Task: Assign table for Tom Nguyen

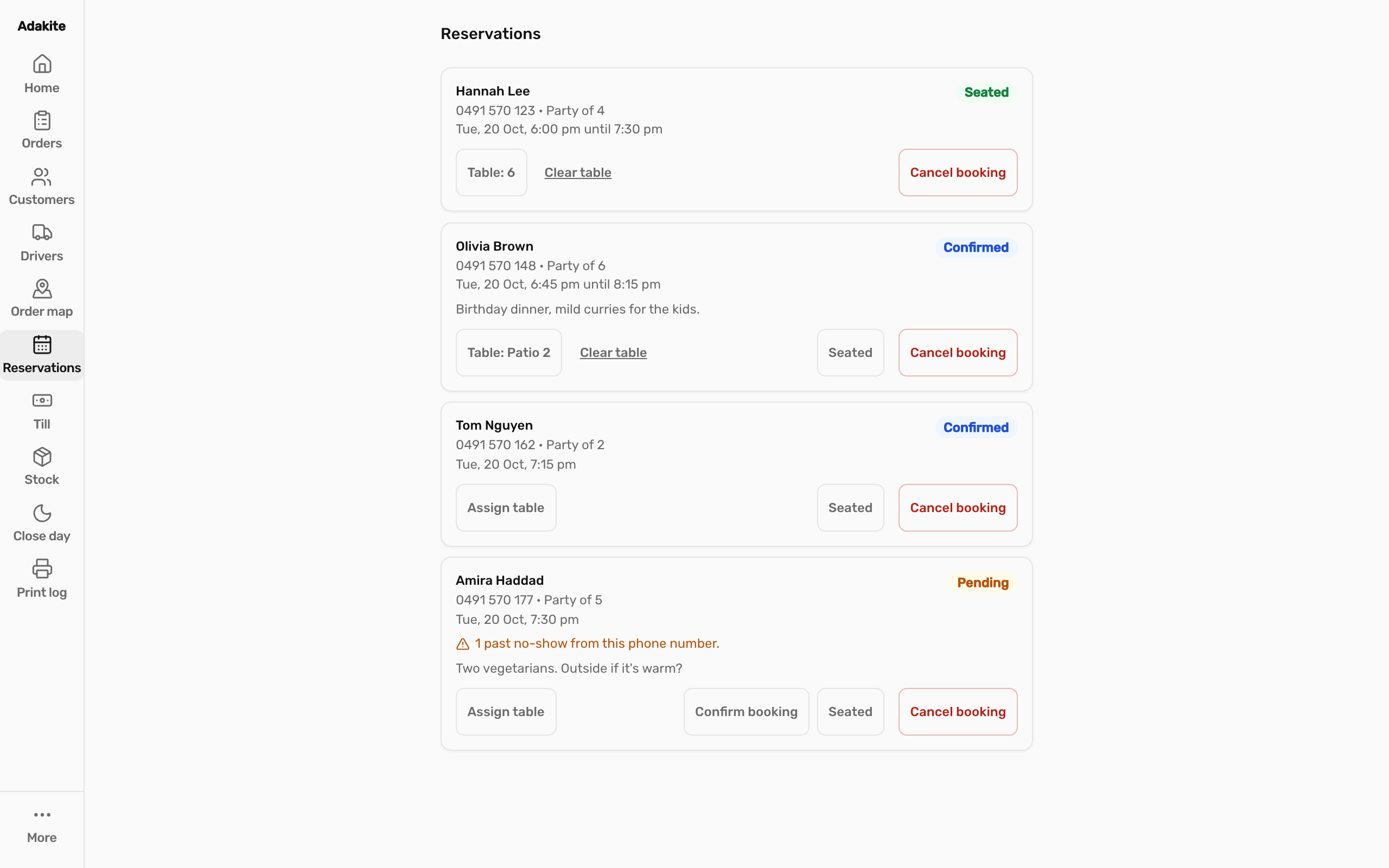Action: [x=506, y=508]
